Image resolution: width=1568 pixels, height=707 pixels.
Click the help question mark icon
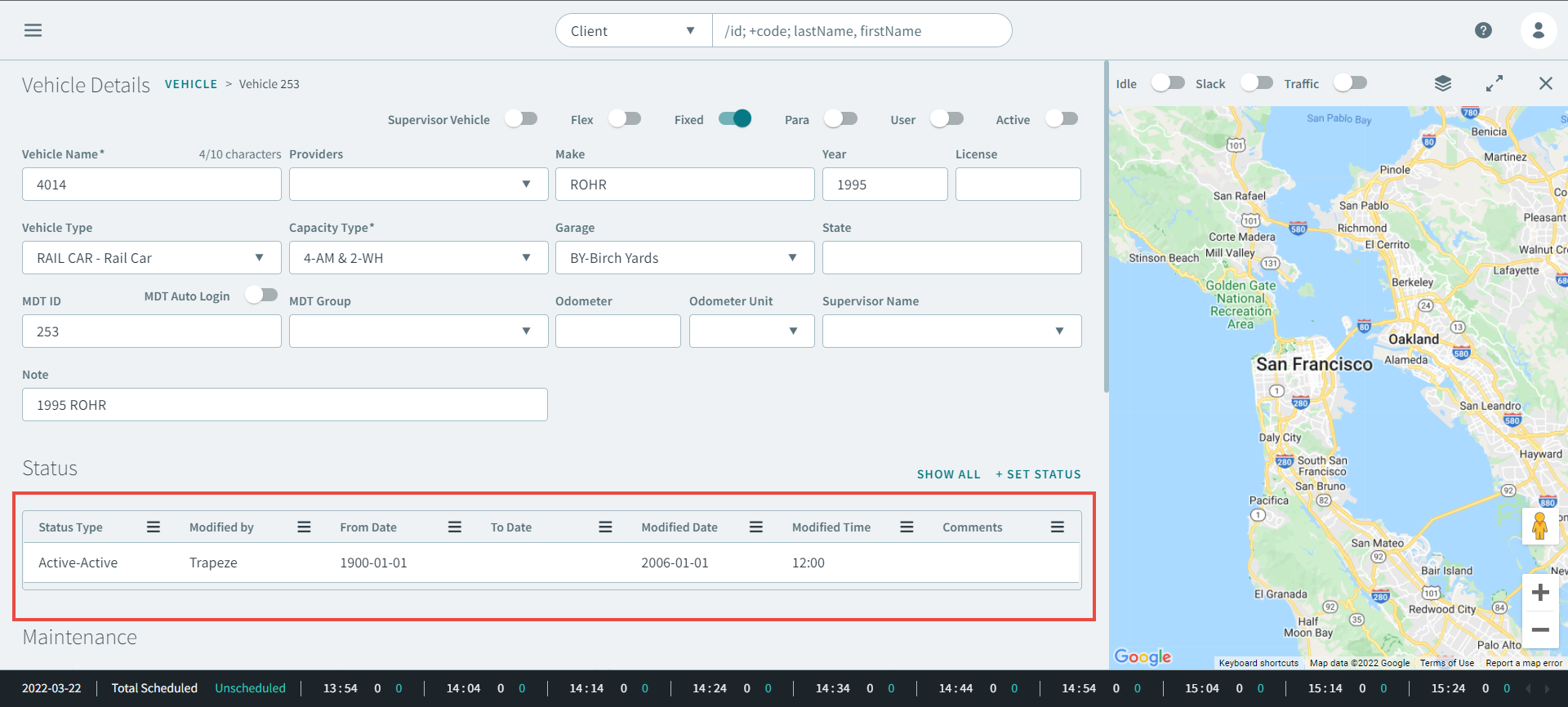(x=1483, y=30)
